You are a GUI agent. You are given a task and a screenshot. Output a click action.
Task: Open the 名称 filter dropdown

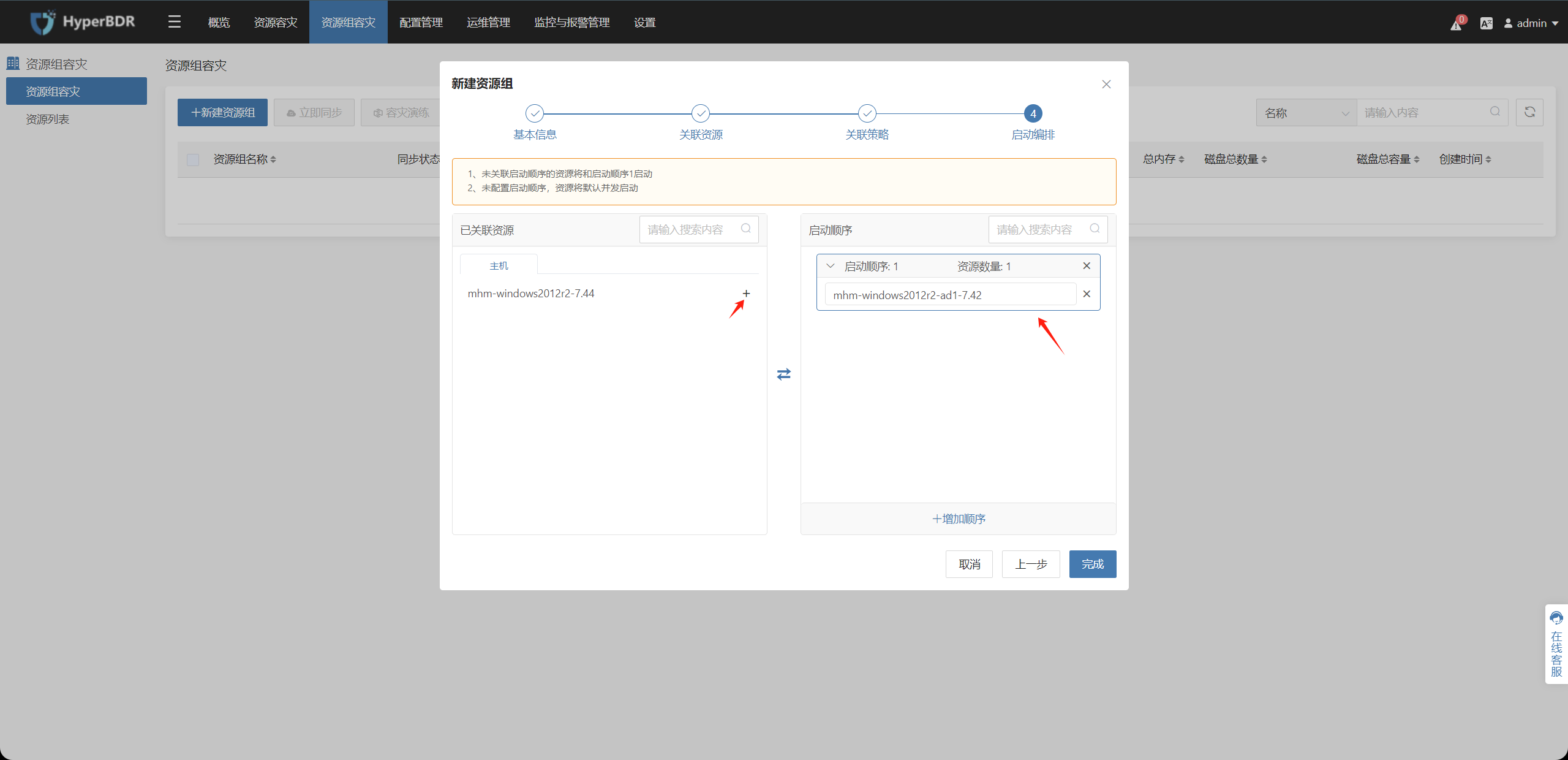click(x=1306, y=113)
